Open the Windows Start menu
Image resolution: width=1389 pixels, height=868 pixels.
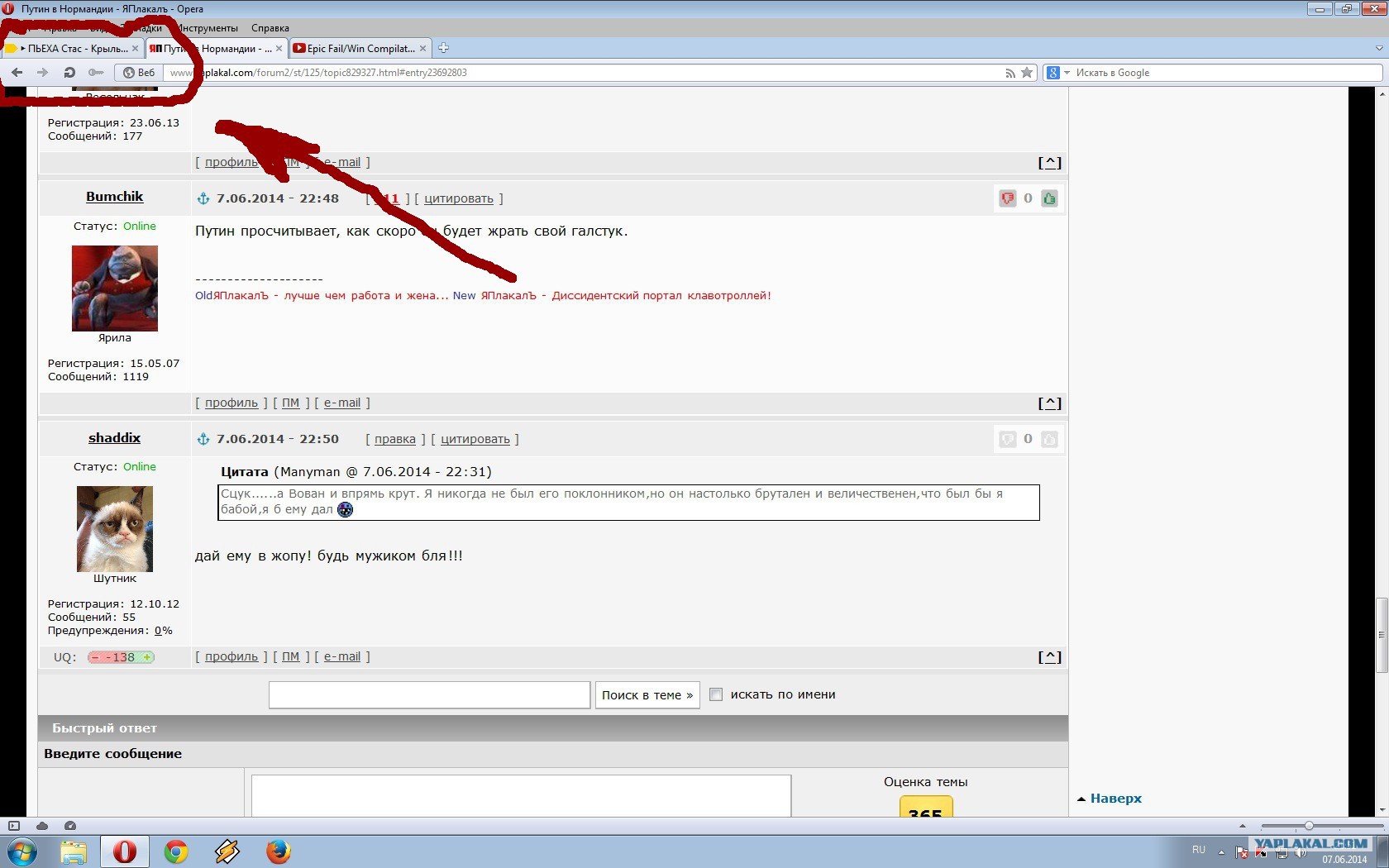22,851
